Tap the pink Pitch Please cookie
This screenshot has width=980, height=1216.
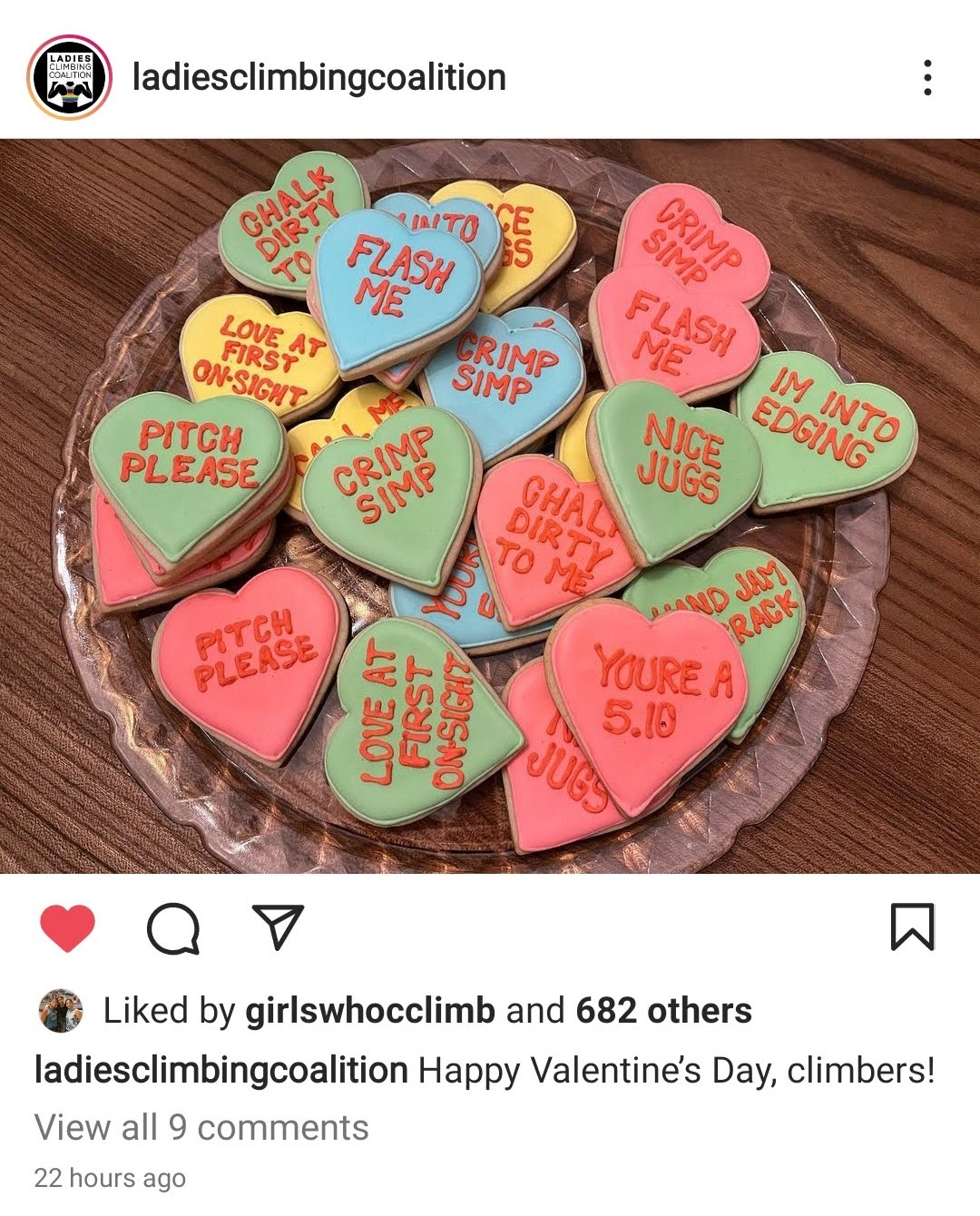click(250, 658)
